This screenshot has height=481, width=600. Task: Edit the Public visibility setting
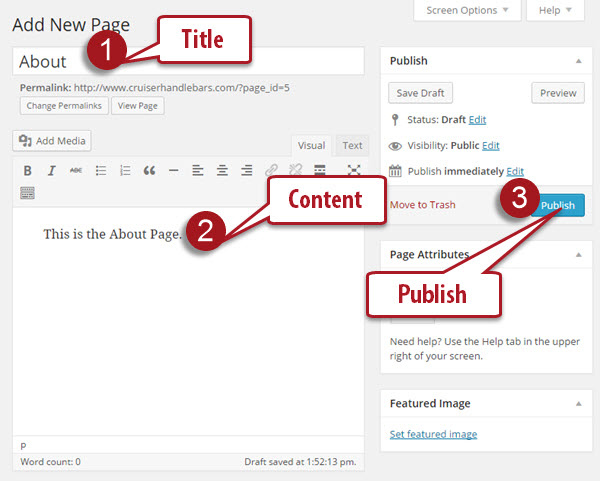point(491,146)
